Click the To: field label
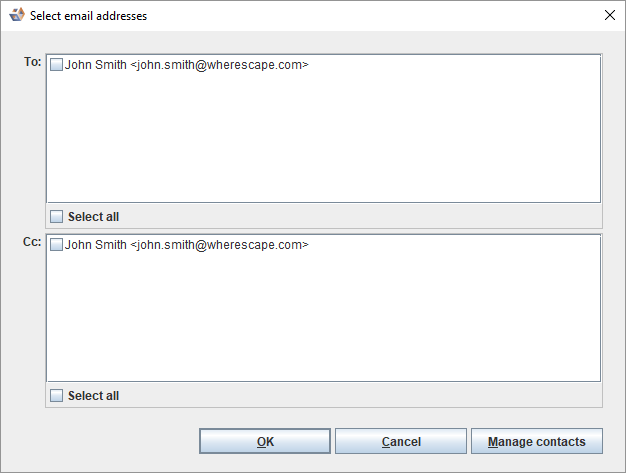This screenshot has height=473, width=626. pyautogui.click(x=32, y=62)
